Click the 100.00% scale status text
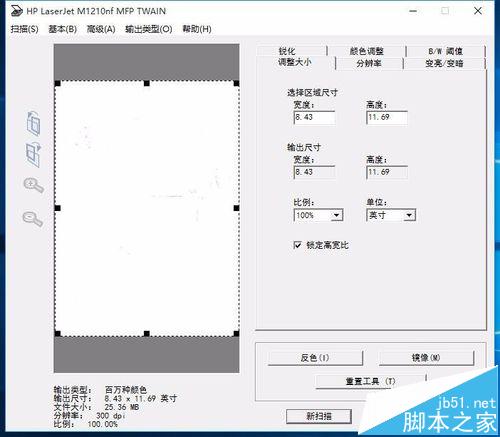This screenshot has height=437, width=500. coord(103,424)
